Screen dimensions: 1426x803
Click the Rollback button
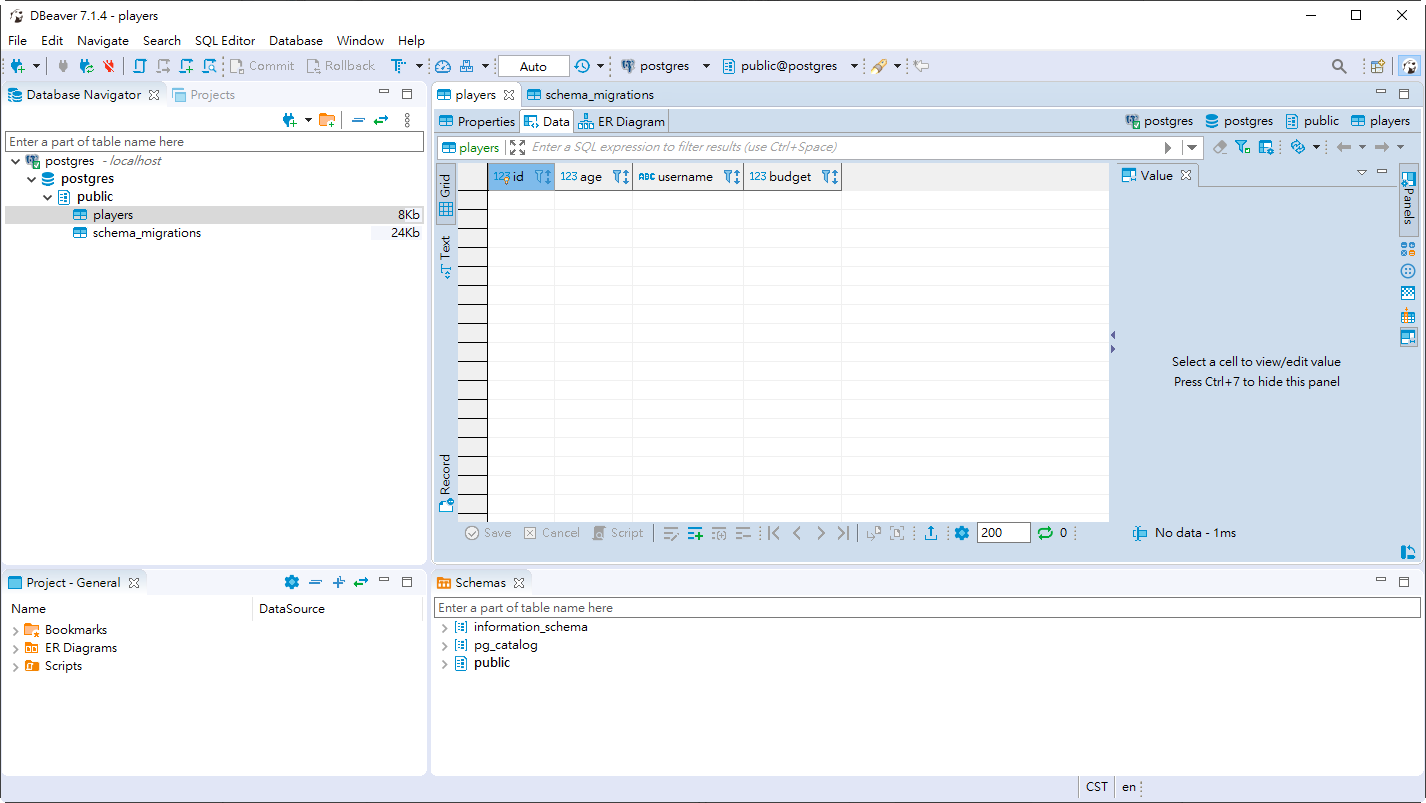point(340,66)
